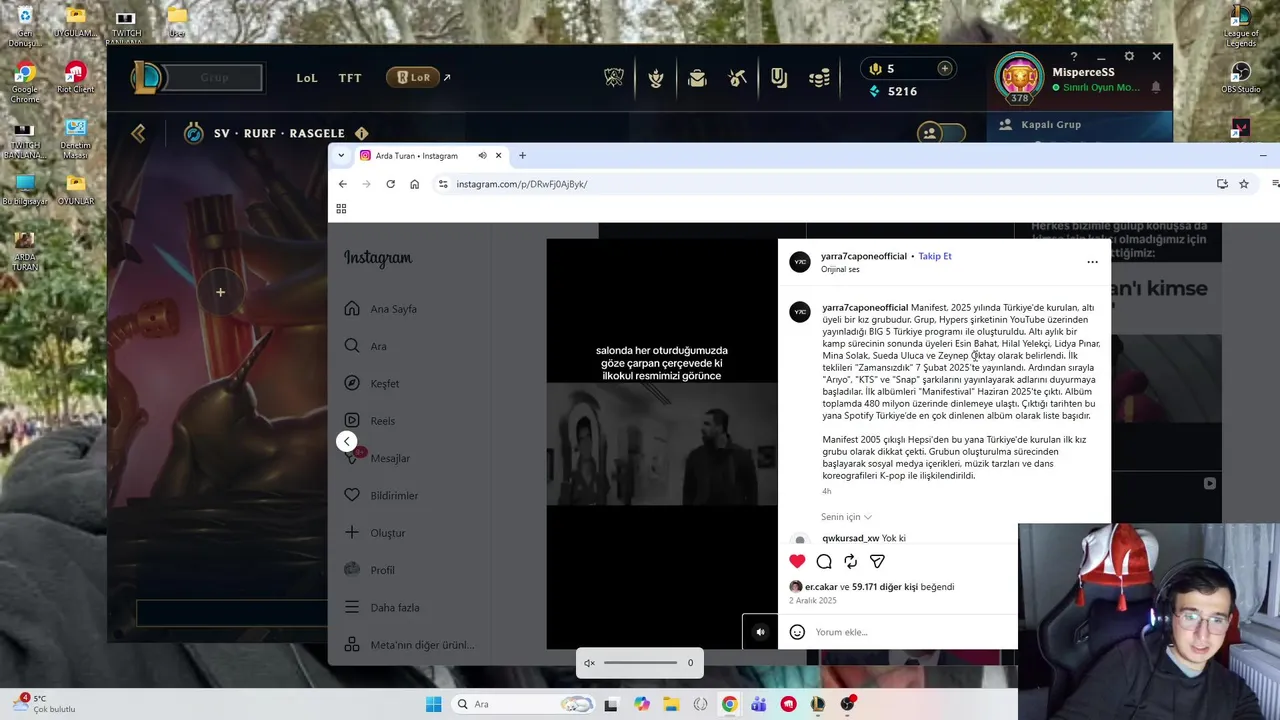Open the LoR tab in League client
Screen dimensions: 1280x720
pyautogui.click(x=413, y=77)
